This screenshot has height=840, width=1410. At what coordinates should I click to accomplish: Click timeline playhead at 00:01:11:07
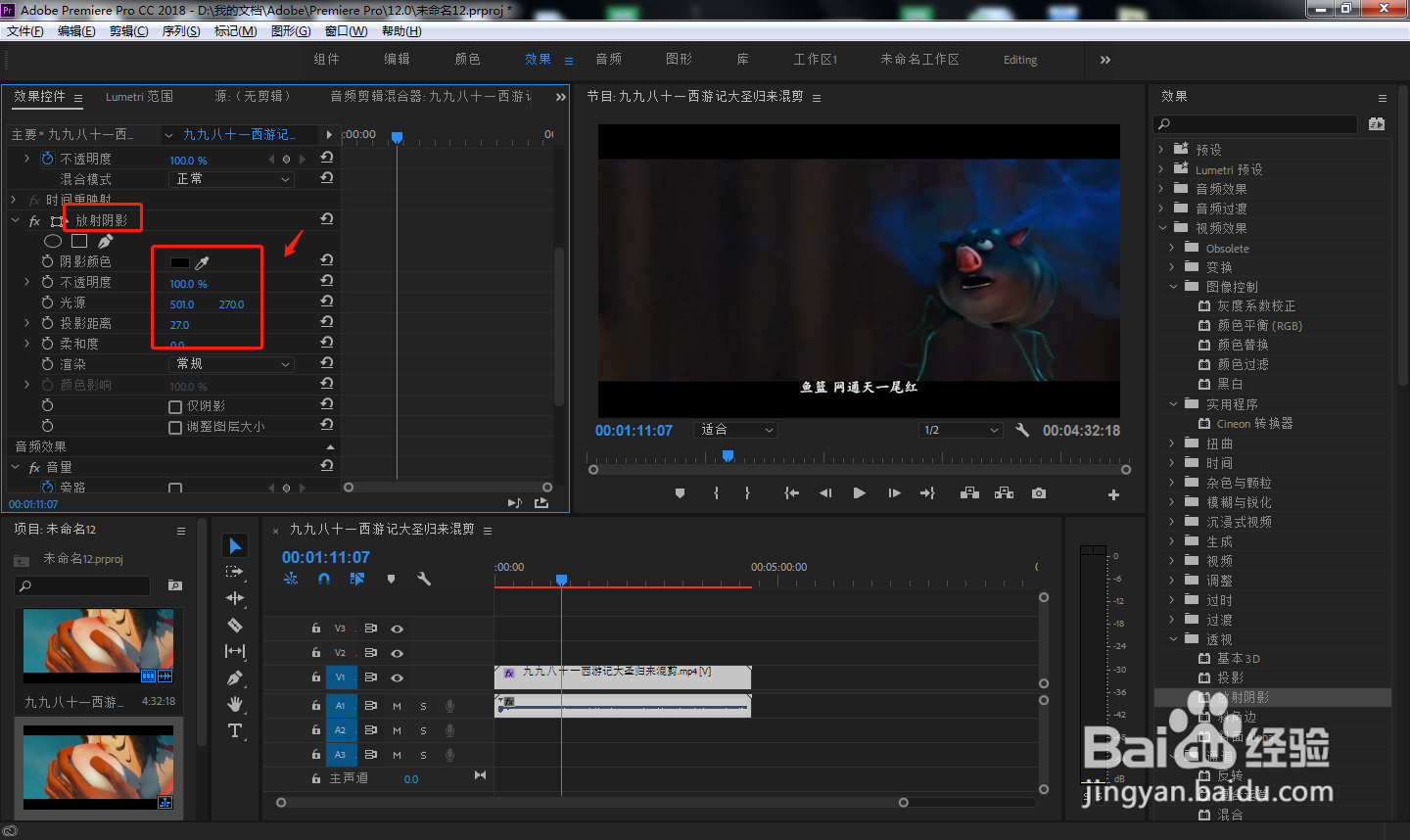tap(561, 580)
